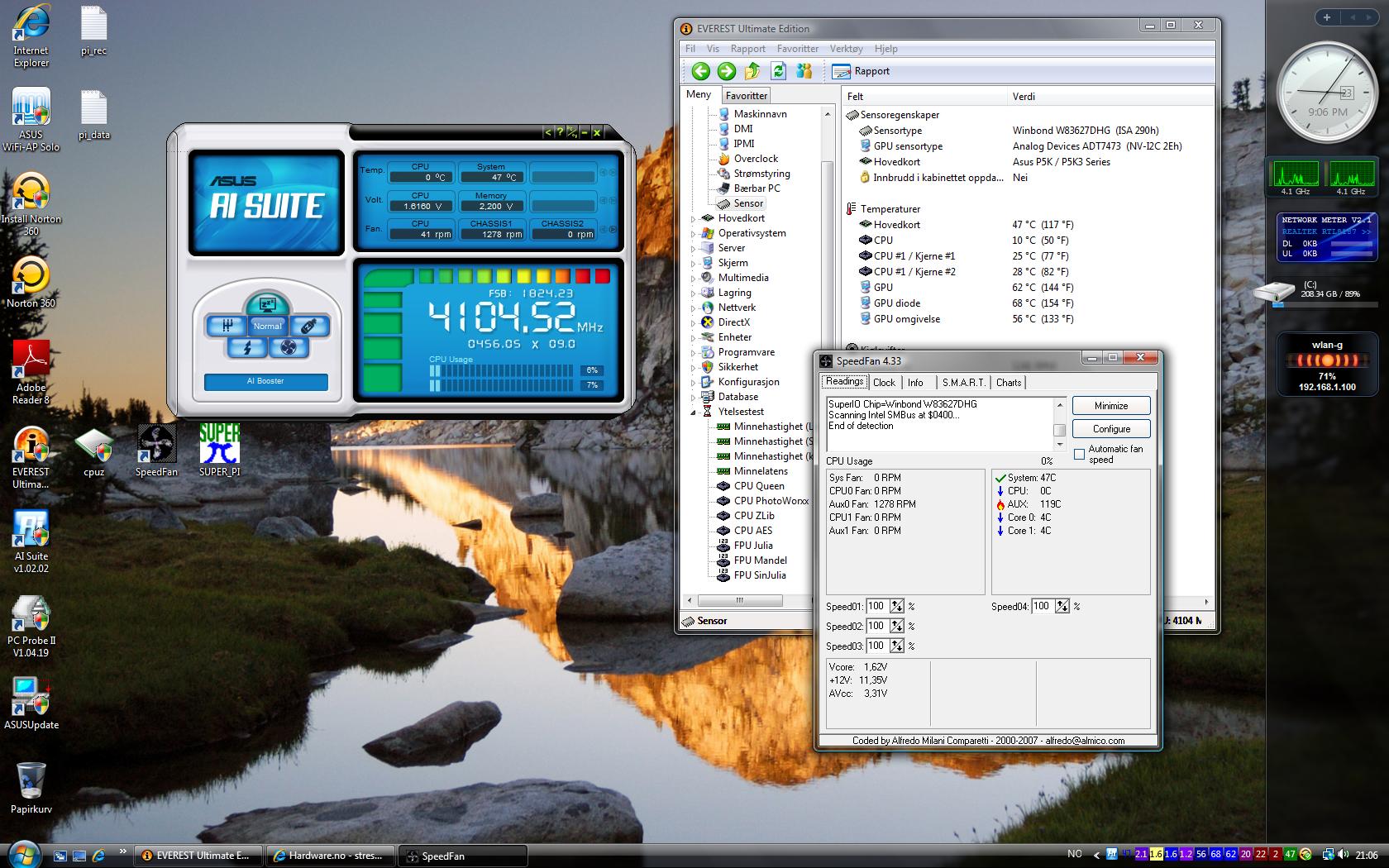1389x868 pixels.
Task: Click AI N.O.S. nitro bottle icon
Action: pyautogui.click(x=308, y=326)
